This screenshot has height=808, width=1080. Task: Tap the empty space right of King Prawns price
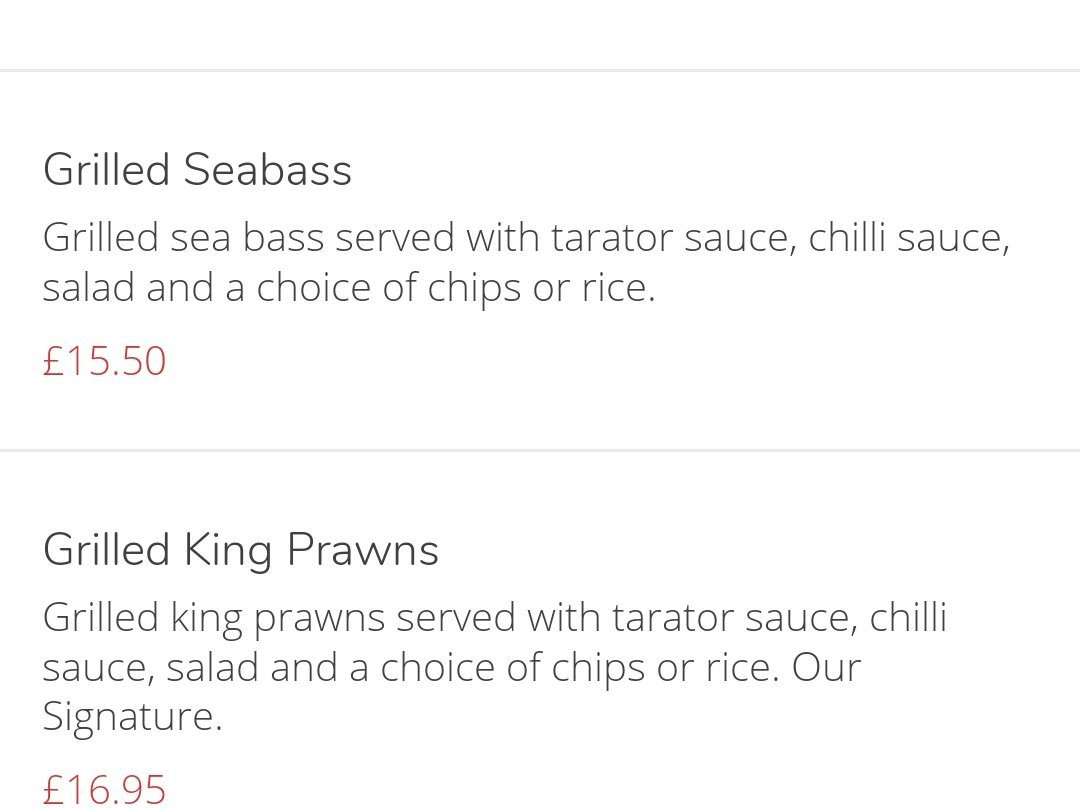(x=620, y=789)
